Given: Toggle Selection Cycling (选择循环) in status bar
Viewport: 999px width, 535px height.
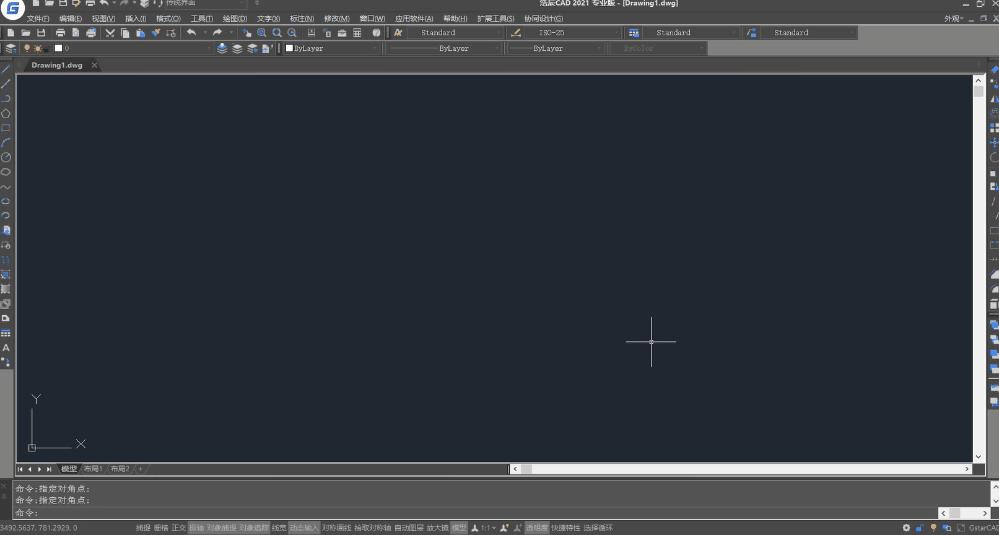Looking at the screenshot, I should 598,528.
